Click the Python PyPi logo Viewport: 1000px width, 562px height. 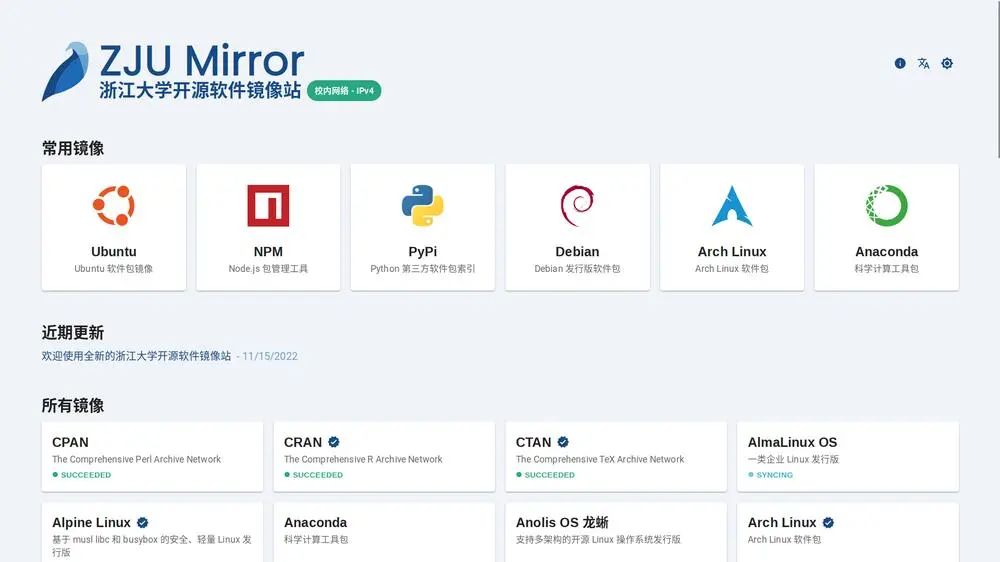coord(423,206)
